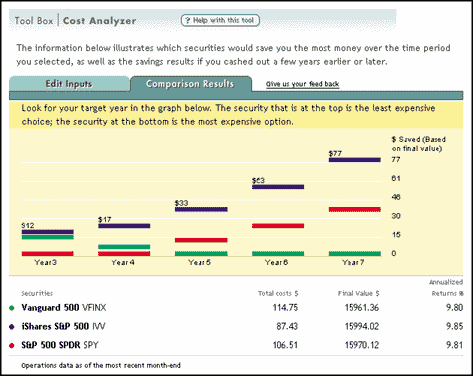Click the purple $17 bar for Year 4

tap(124, 226)
